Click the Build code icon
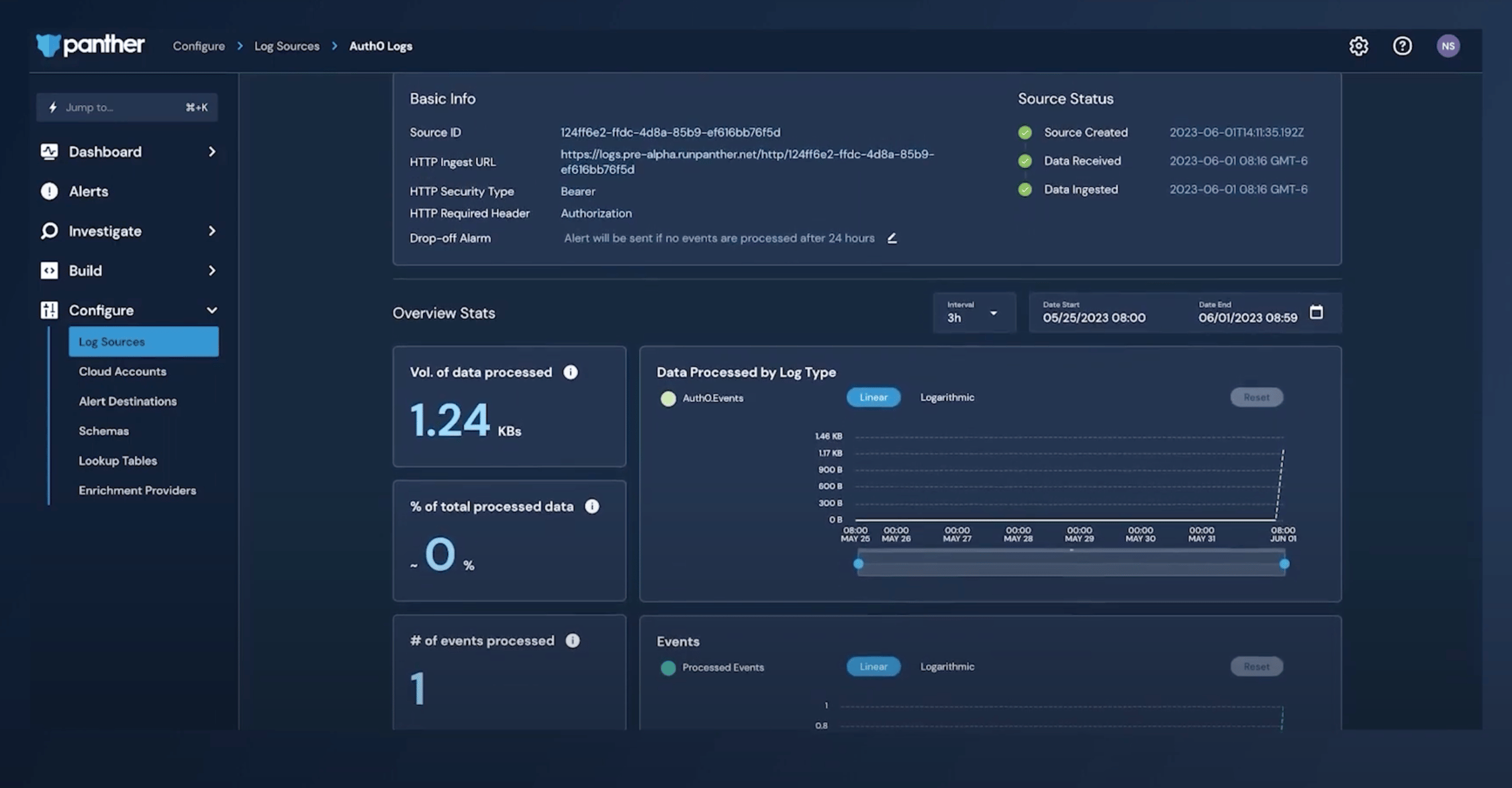Screen dimensions: 1512x788 pos(49,271)
